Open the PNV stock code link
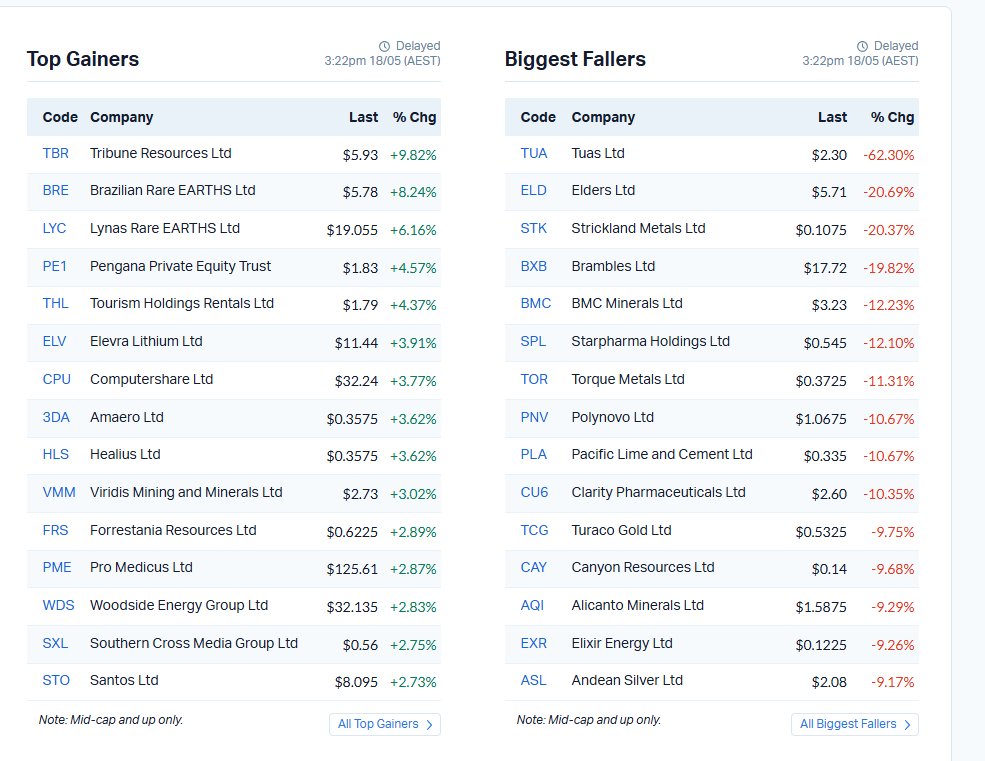The width and height of the screenshot is (985, 761). tap(535, 417)
